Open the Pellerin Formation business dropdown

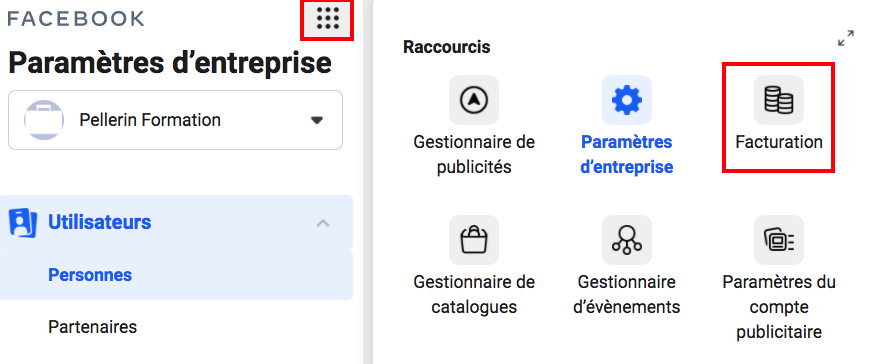click(x=175, y=120)
